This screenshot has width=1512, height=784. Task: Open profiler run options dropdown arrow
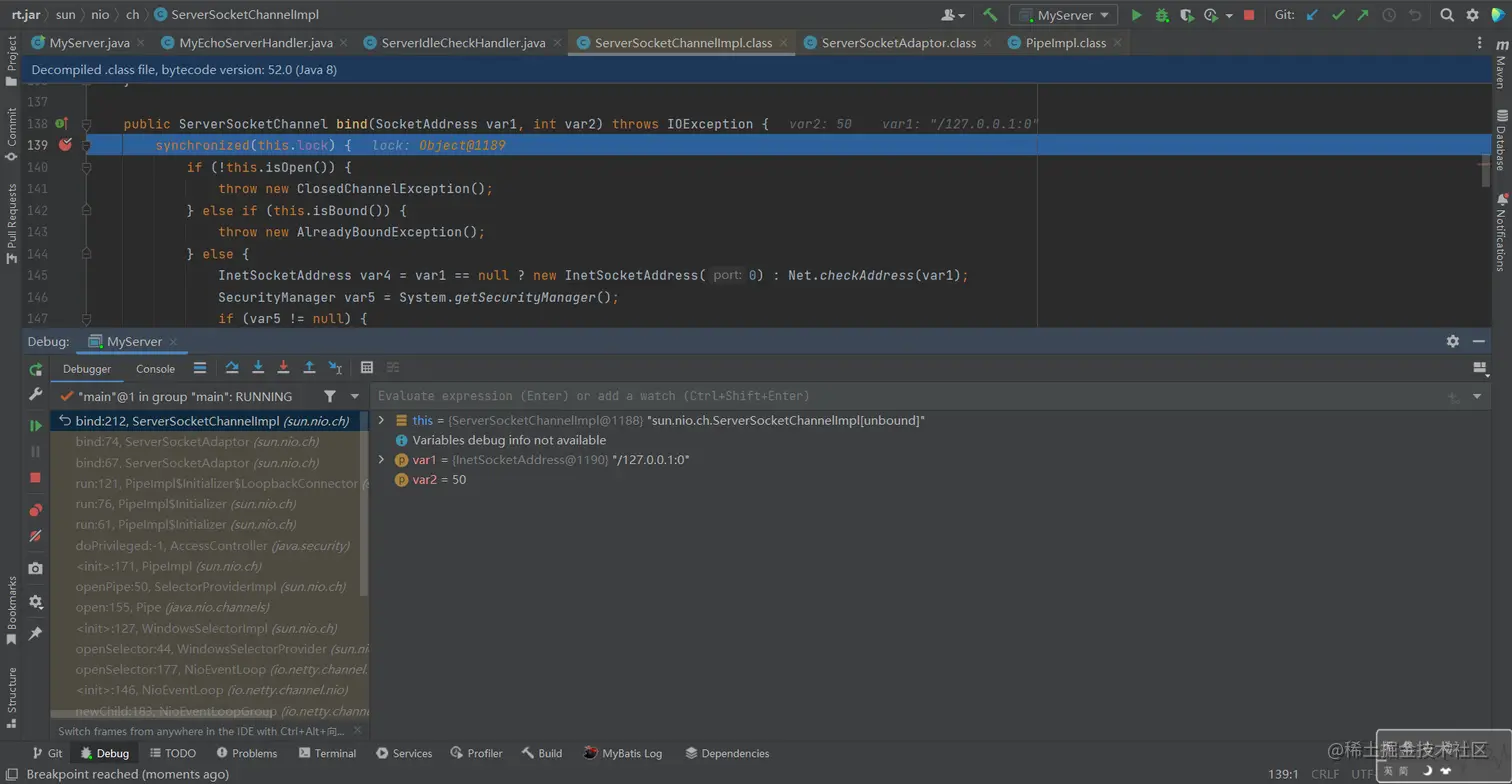point(1228,16)
